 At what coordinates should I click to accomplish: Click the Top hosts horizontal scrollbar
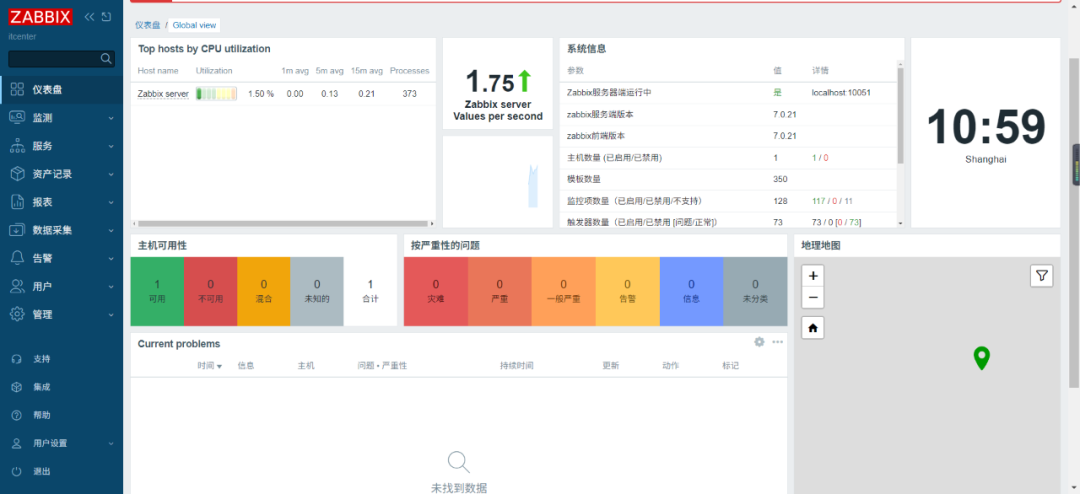281,223
